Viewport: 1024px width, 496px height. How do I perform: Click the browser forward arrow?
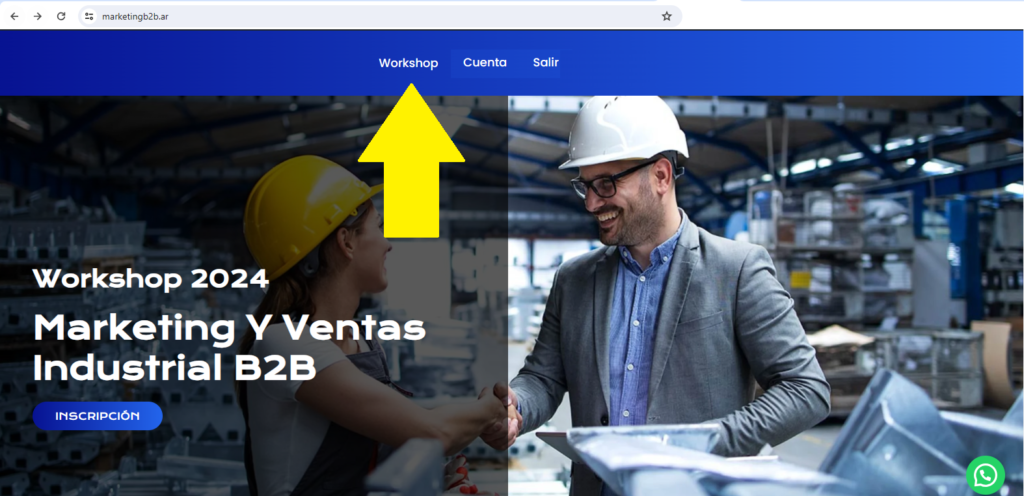pos(38,16)
